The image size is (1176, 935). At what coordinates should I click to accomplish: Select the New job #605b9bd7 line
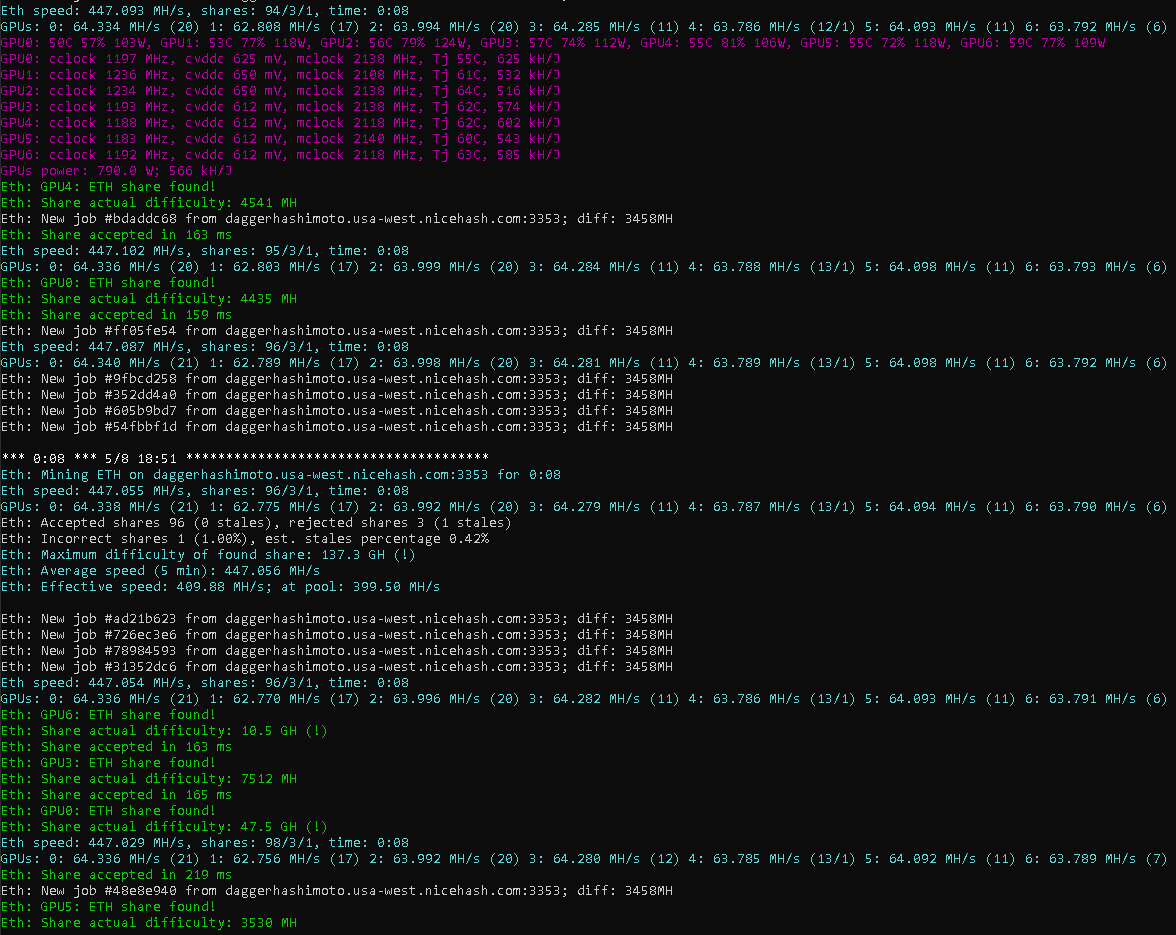[x=337, y=411]
